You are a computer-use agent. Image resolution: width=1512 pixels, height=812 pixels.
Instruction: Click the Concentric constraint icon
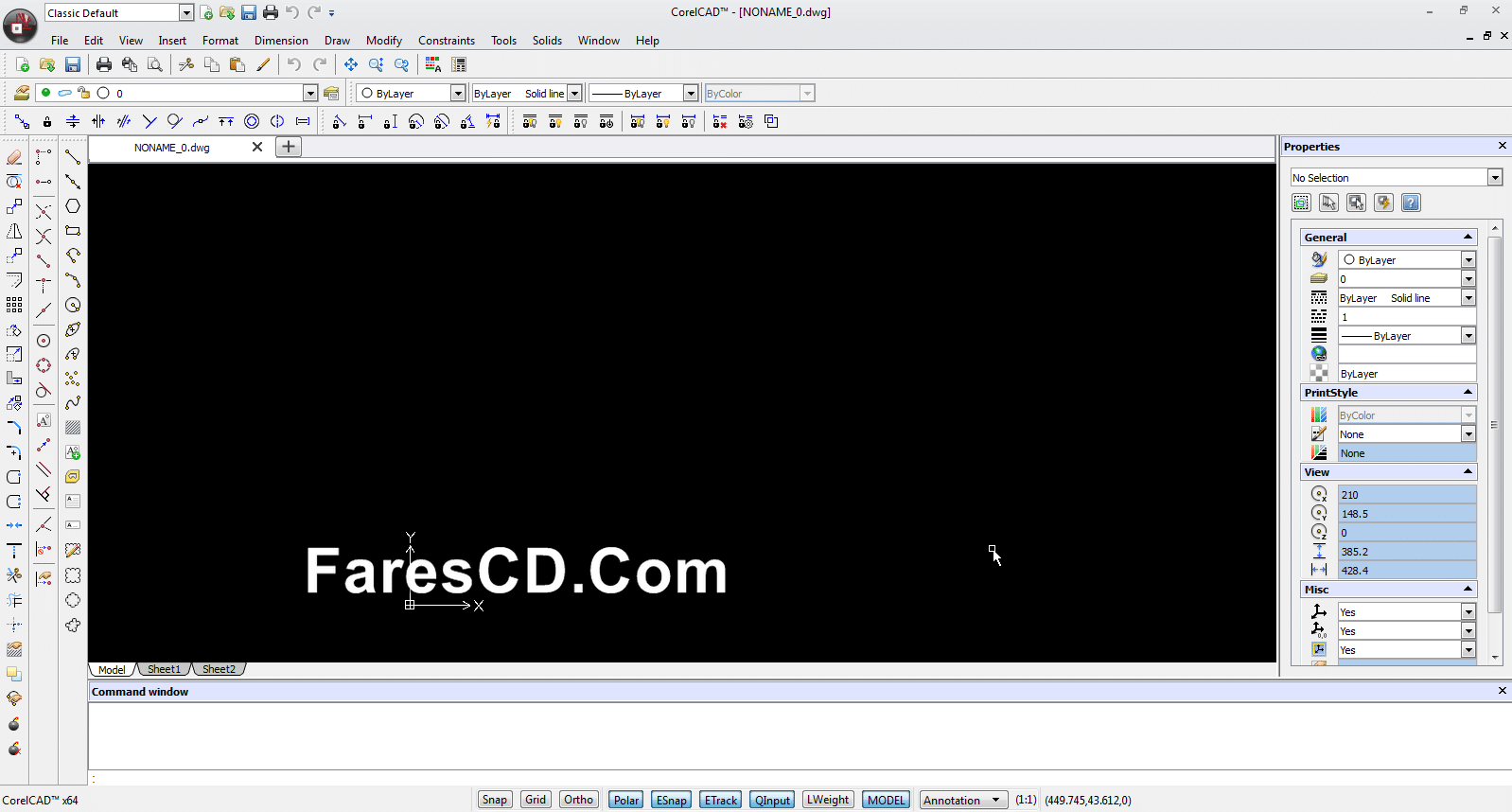coord(252,121)
